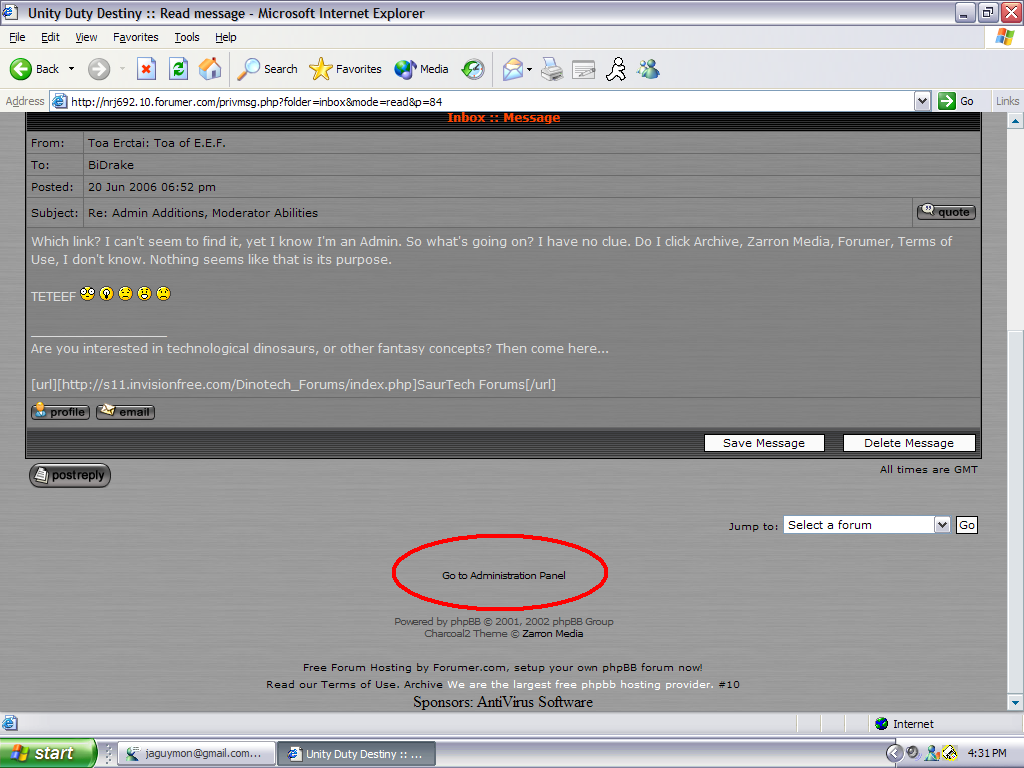
Task: Click the running figure Messenger icon
Action: pos(616,69)
